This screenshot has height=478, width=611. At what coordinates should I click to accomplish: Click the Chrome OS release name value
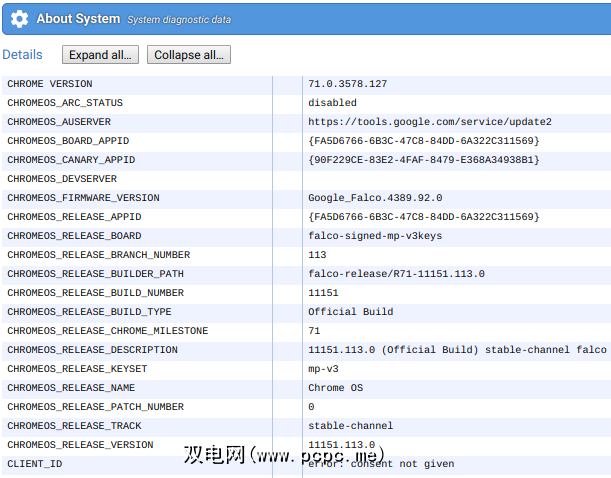[336, 388]
